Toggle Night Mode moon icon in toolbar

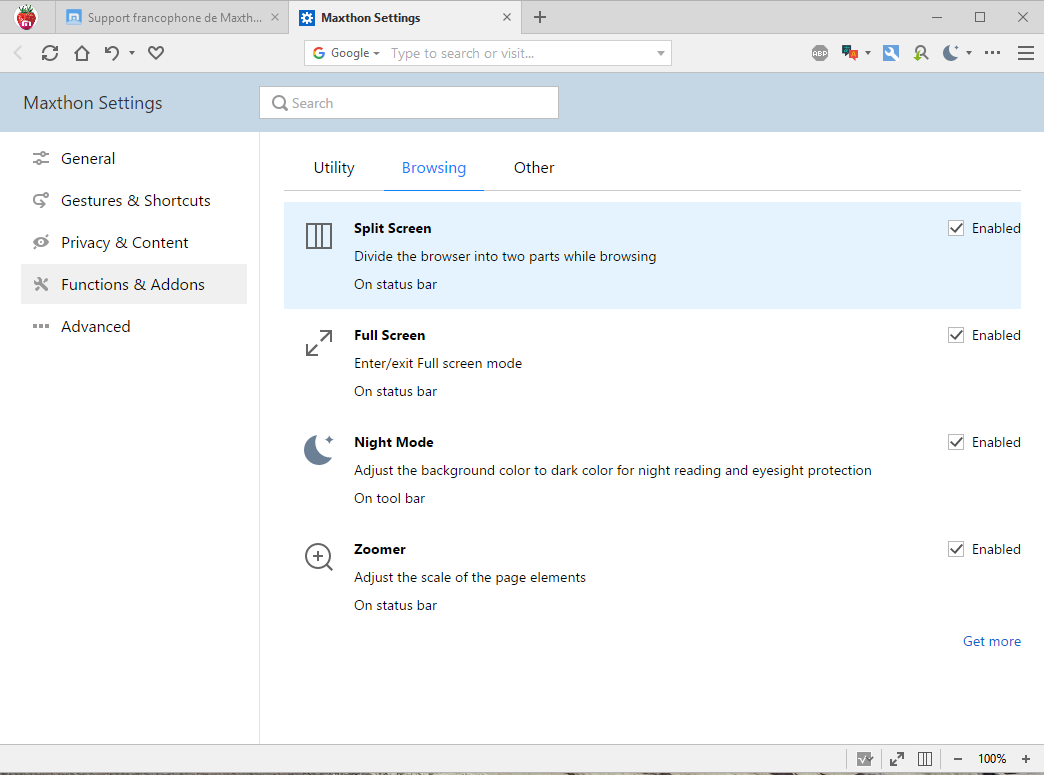951,53
